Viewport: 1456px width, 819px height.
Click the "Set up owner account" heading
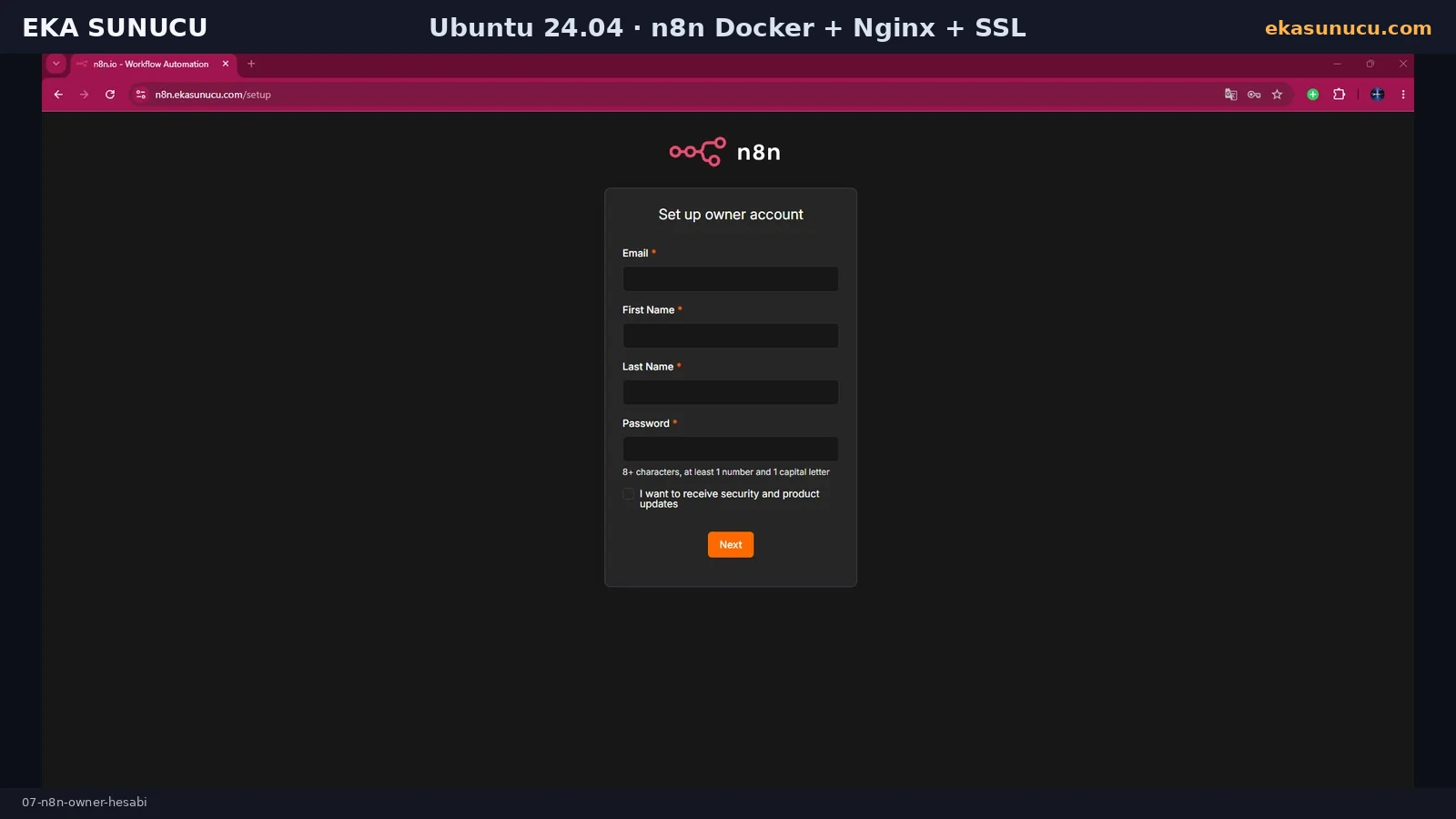731,215
